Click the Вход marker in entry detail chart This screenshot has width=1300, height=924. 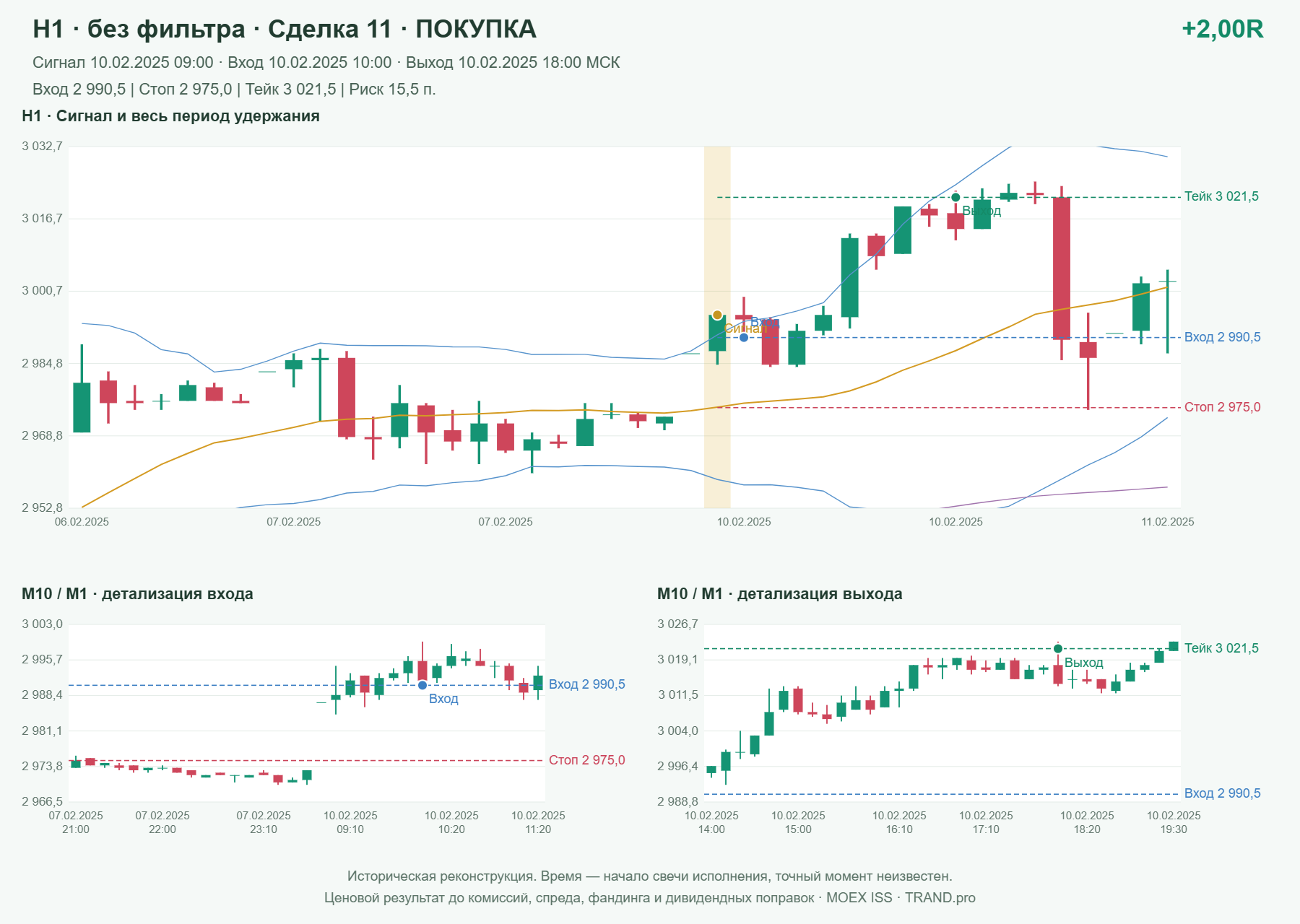tap(422, 685)
